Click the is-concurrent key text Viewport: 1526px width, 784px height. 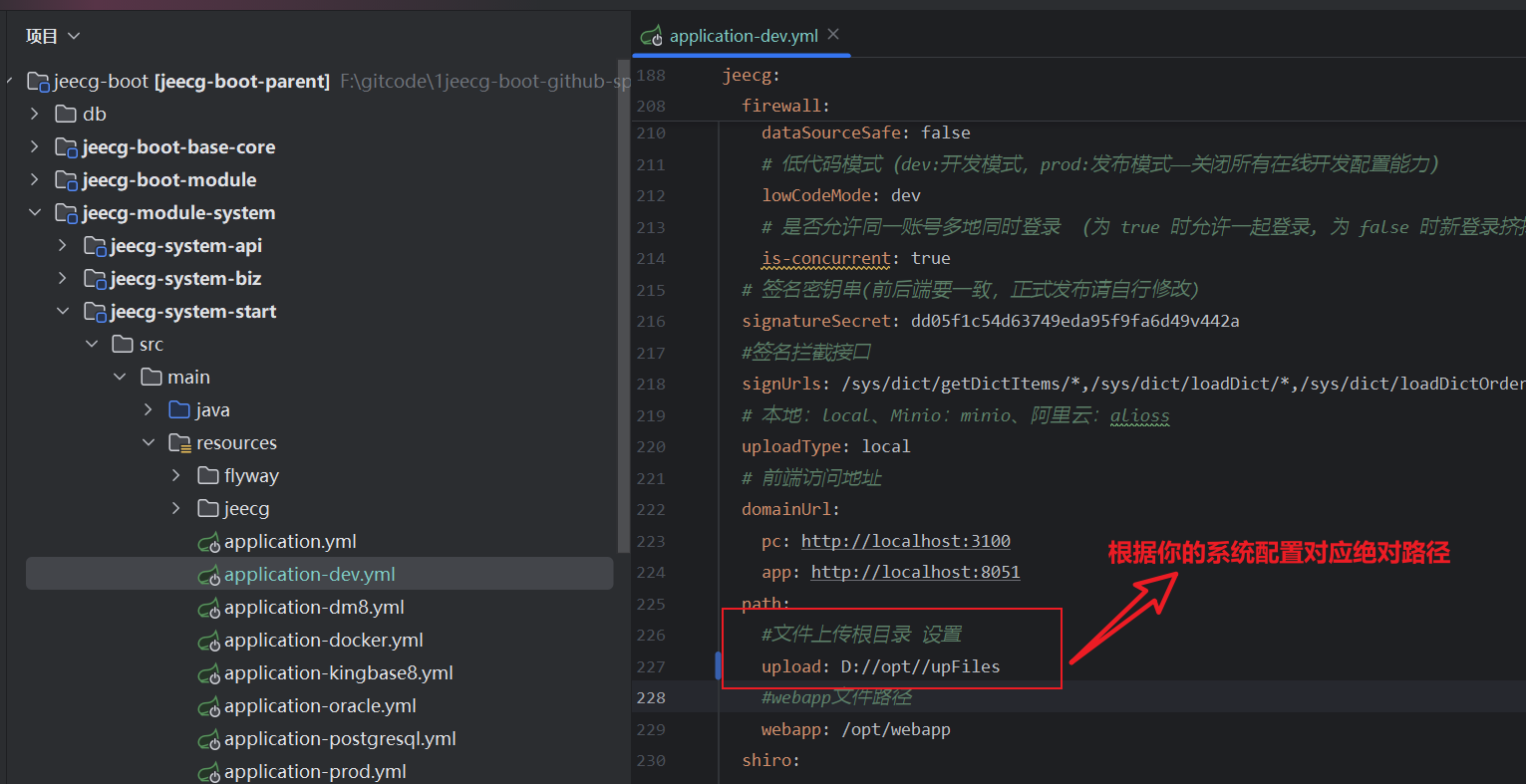point(826,258)
